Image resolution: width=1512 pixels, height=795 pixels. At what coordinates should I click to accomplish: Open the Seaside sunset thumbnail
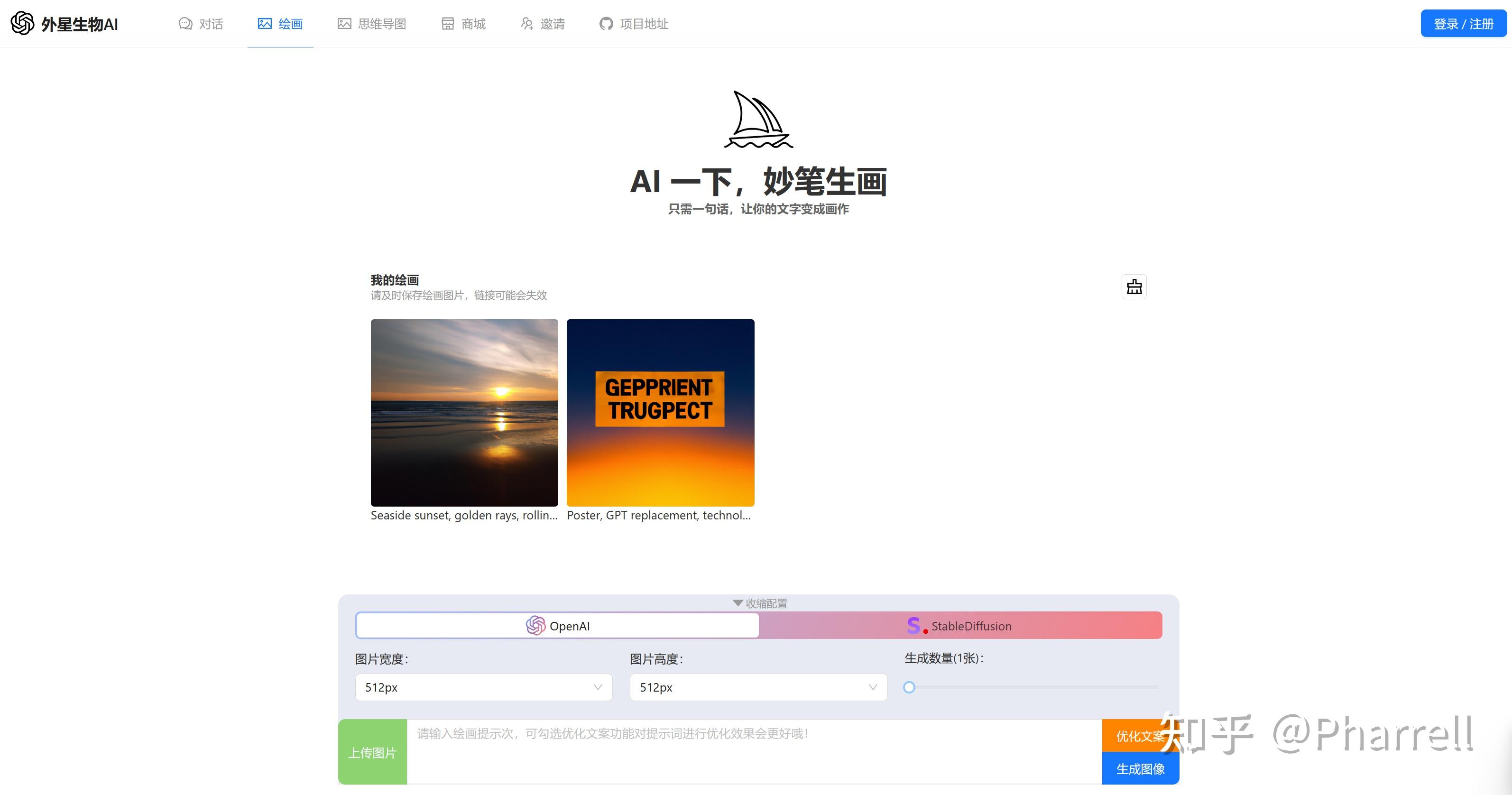[464, 413]
